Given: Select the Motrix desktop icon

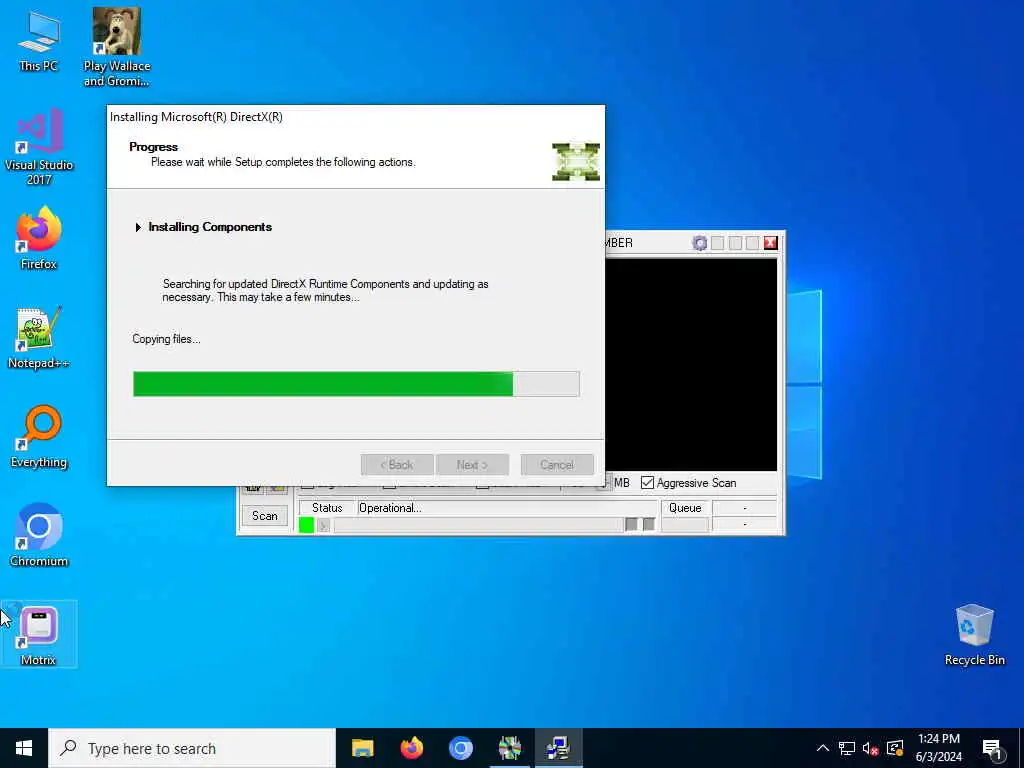Looking at the screenshot, I should pos(39,635).
